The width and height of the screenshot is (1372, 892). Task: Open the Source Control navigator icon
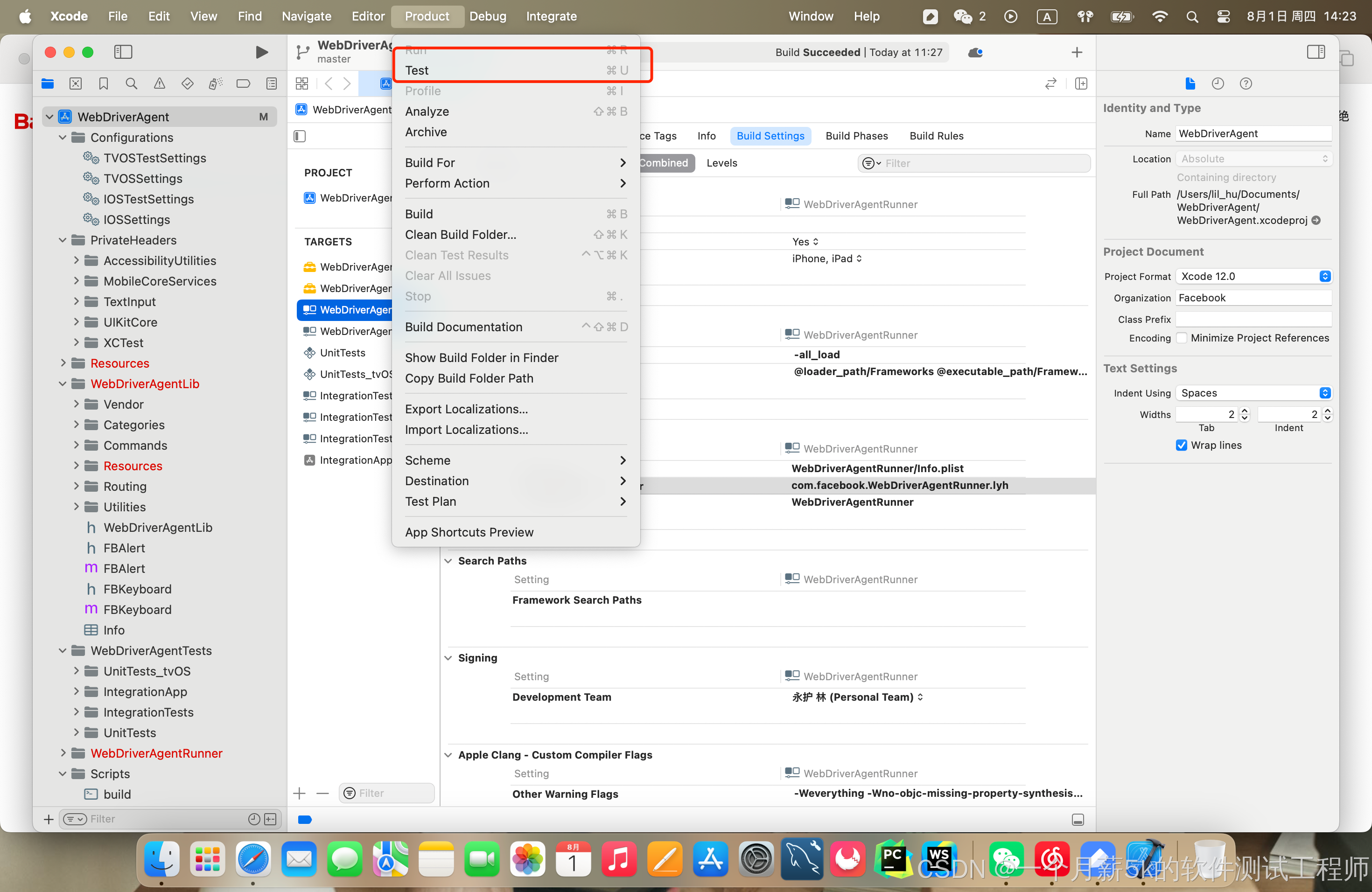pos(76,84)
